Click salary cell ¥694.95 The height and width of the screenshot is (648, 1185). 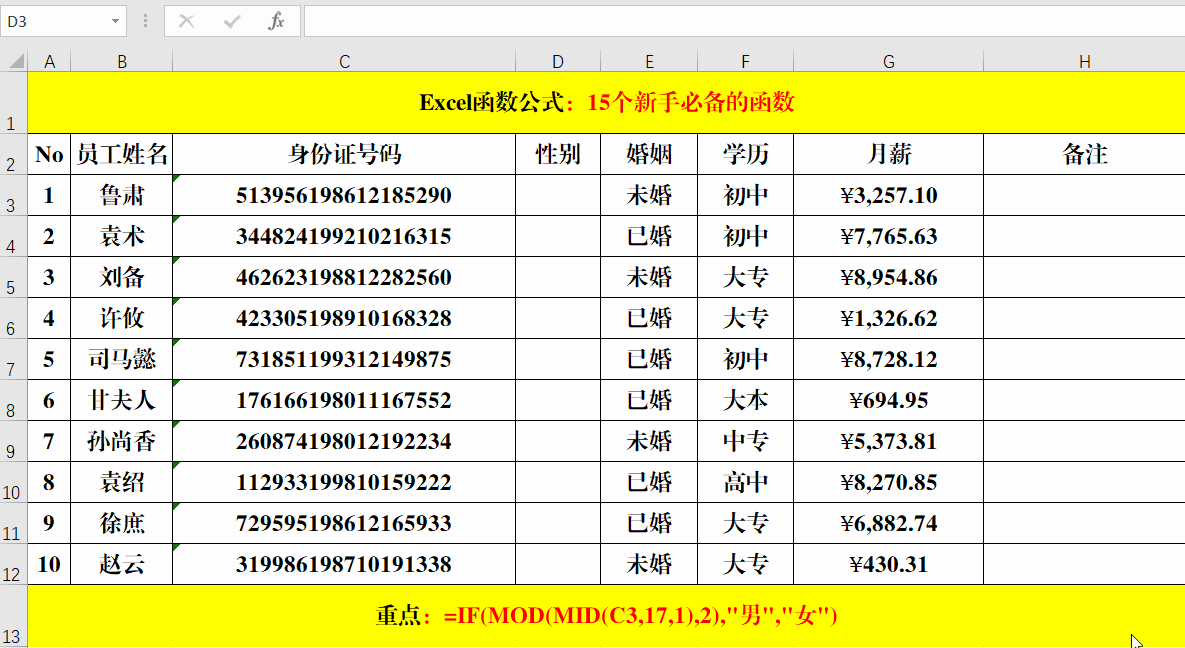click(889, 400)
